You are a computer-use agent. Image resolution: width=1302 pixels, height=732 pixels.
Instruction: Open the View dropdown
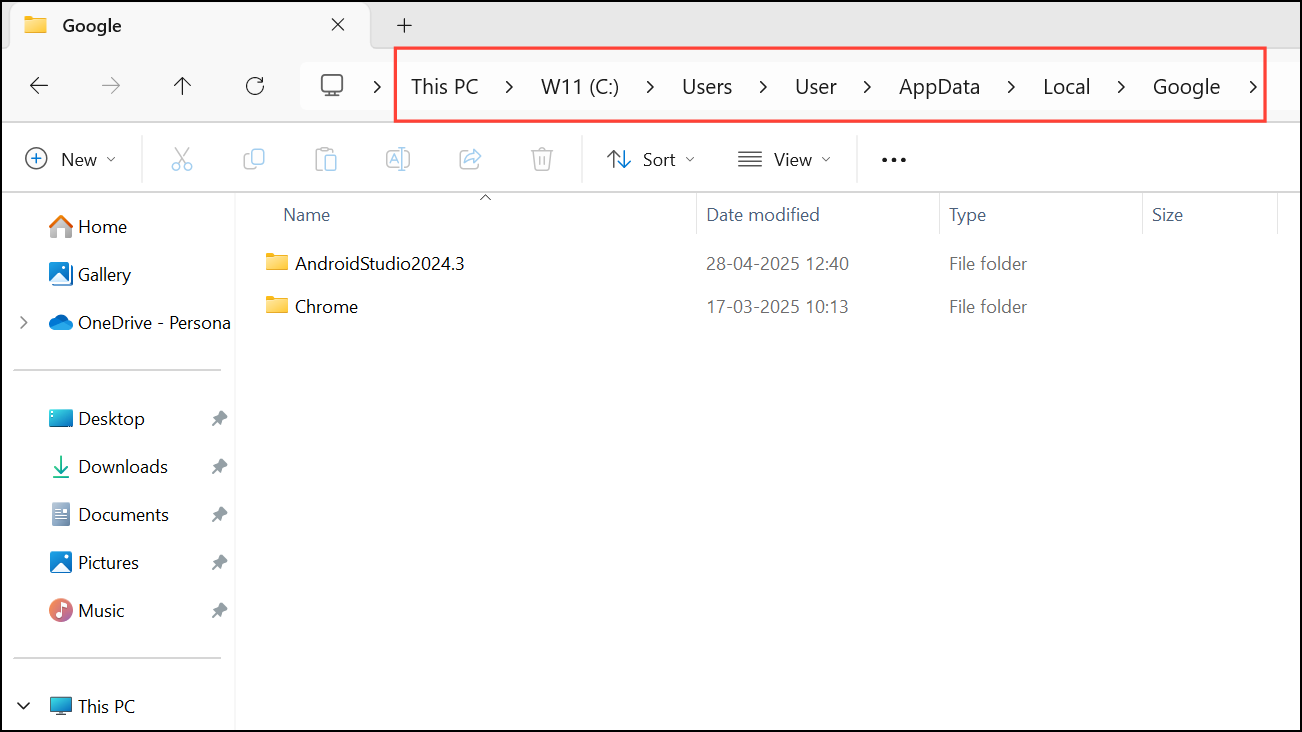pyautogui.click(x=784, y=159)
